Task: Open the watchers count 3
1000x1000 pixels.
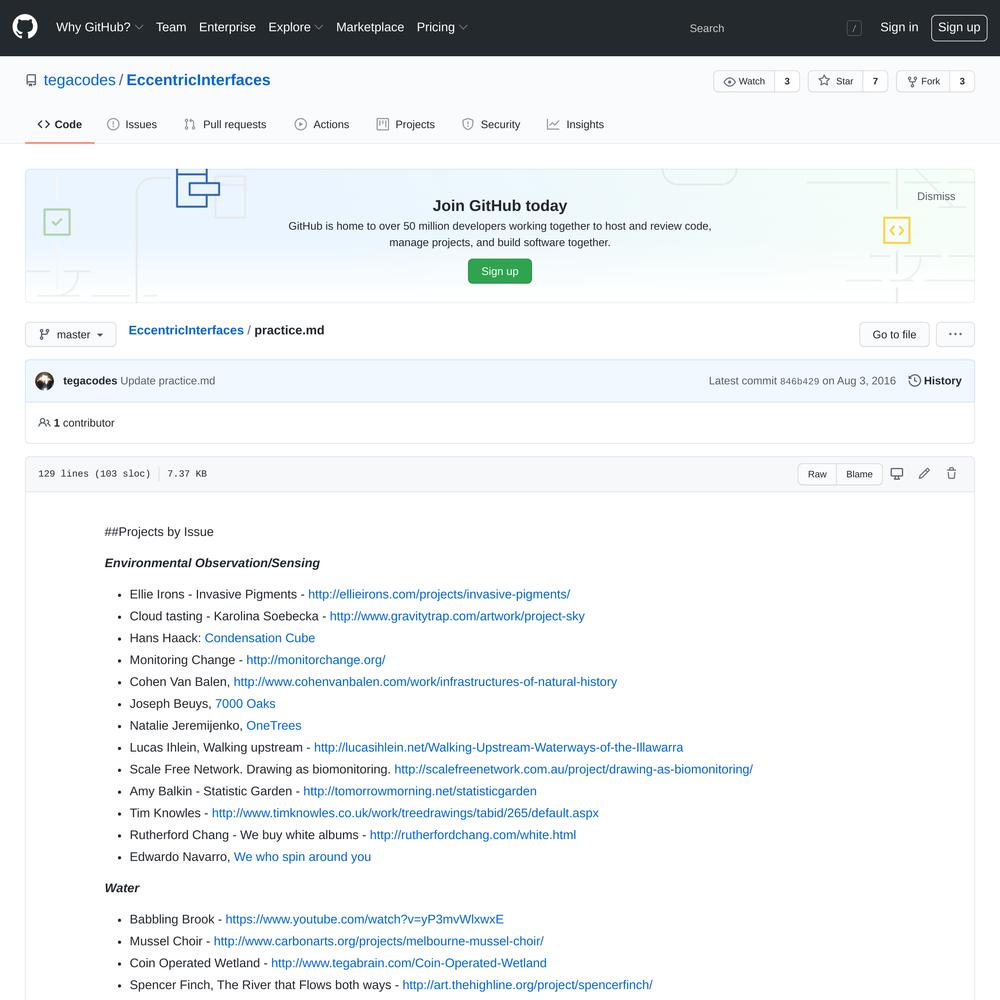Action: [x=787, y=81]
